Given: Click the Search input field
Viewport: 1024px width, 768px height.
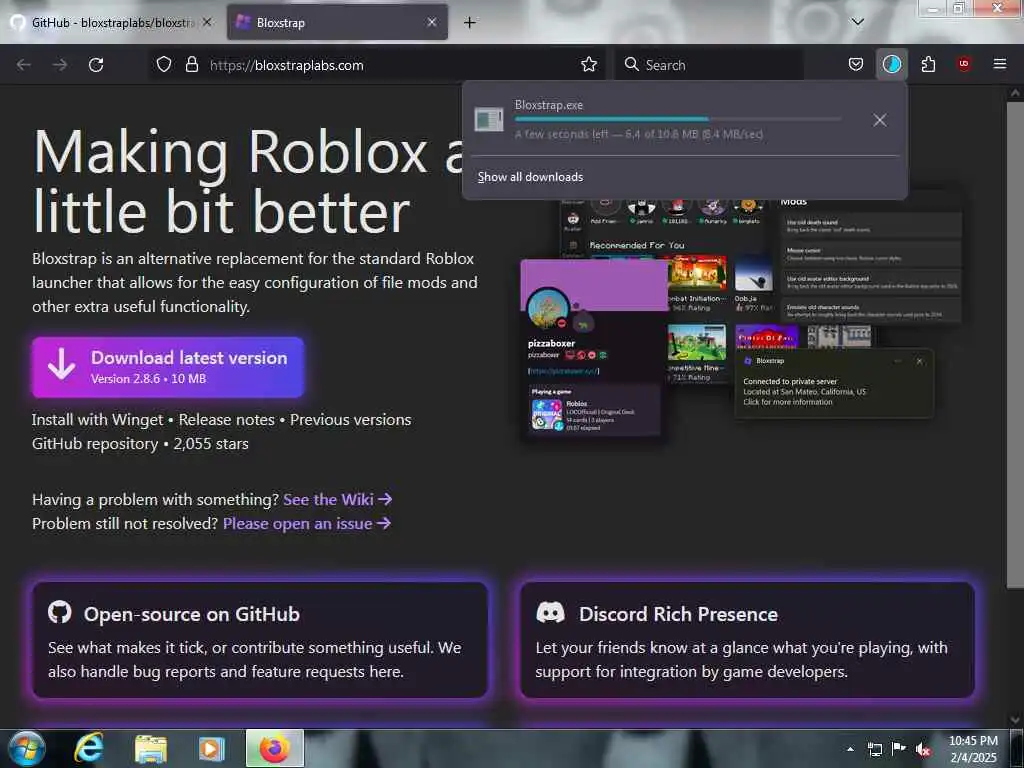Looking at the screenshot, I should pos(709,65).
